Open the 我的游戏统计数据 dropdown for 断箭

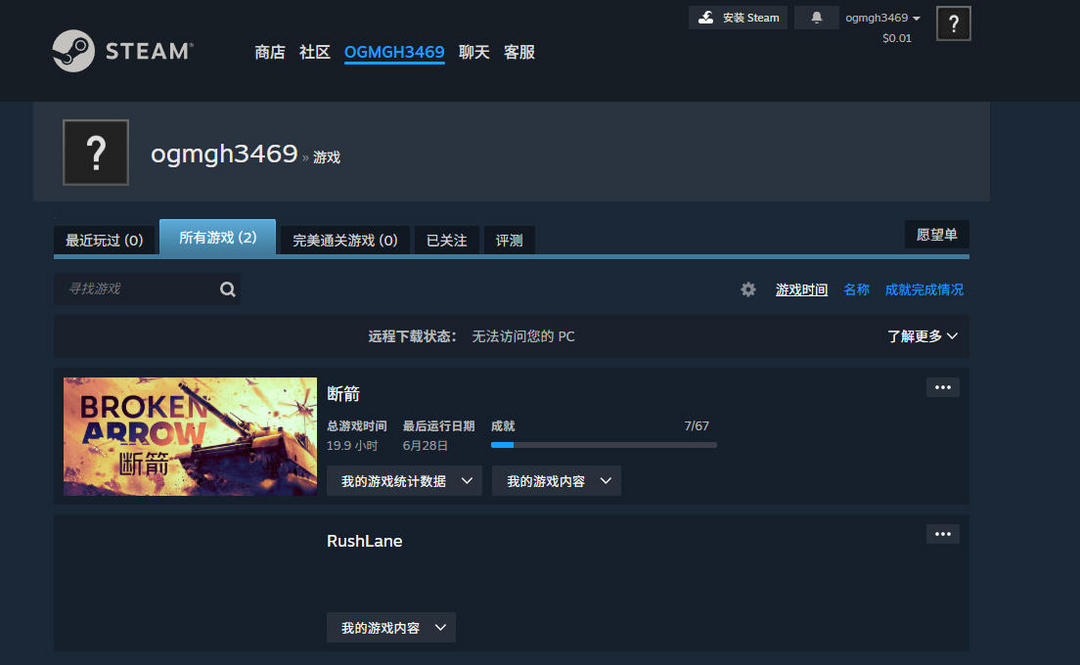click(x=404, y=480)
